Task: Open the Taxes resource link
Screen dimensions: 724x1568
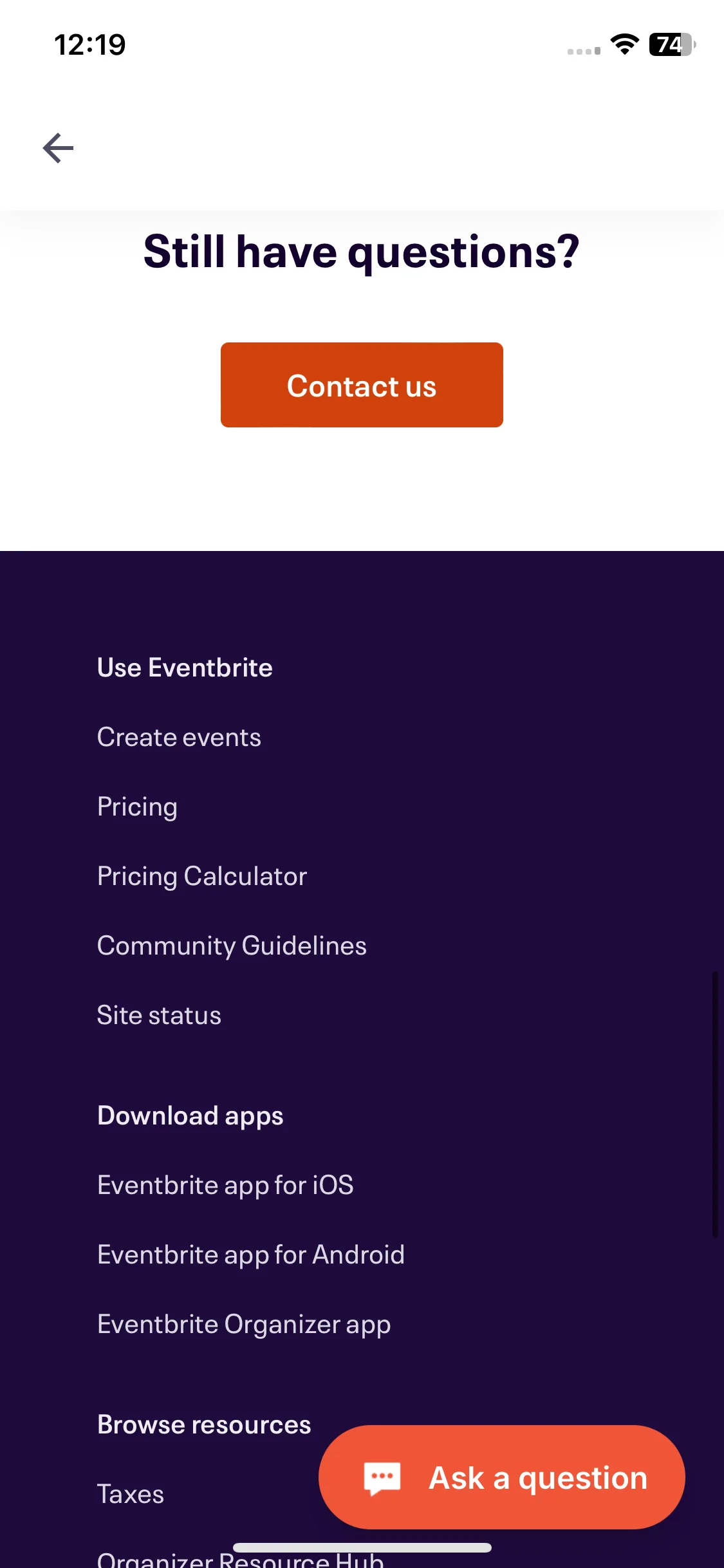Action: [131, 1494]
